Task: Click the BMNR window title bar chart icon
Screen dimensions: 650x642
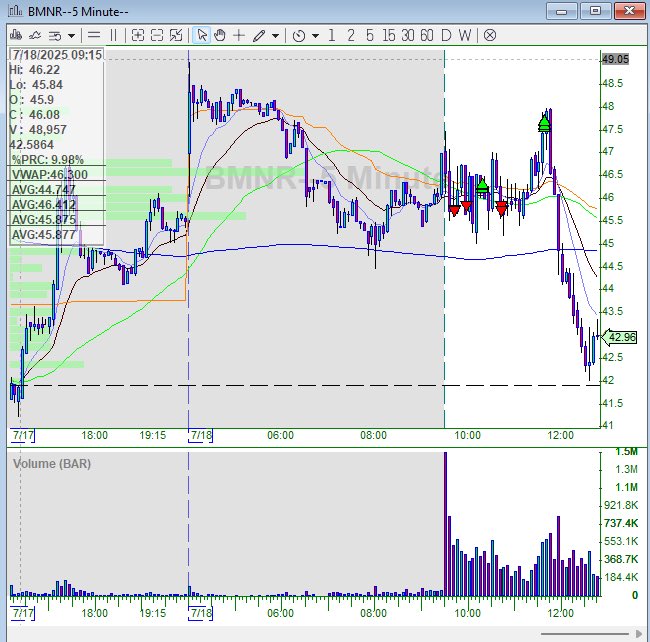Action: 15,11
